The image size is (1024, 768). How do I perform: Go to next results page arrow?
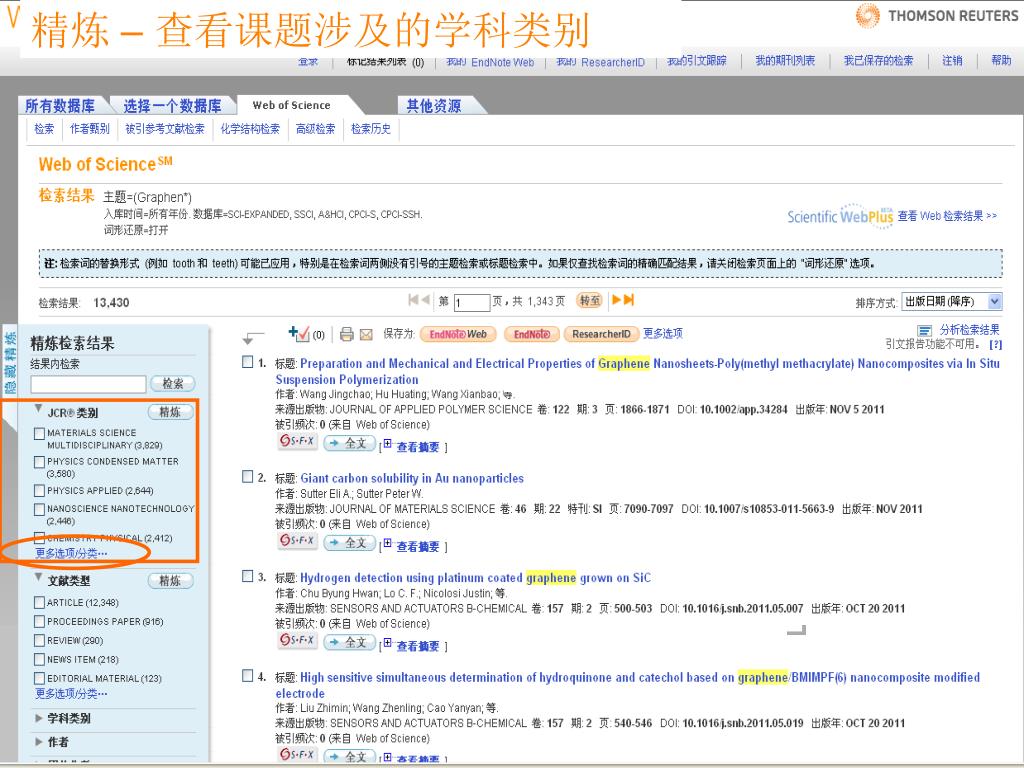coord(616,300)
